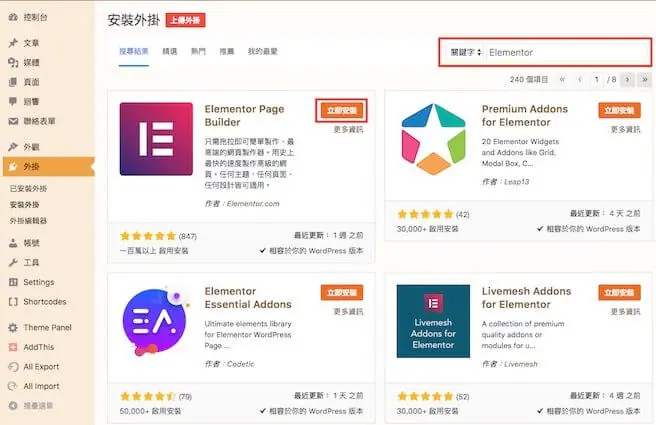
Task: Open the Premium Addons for Elementor title
Action: 525,115
